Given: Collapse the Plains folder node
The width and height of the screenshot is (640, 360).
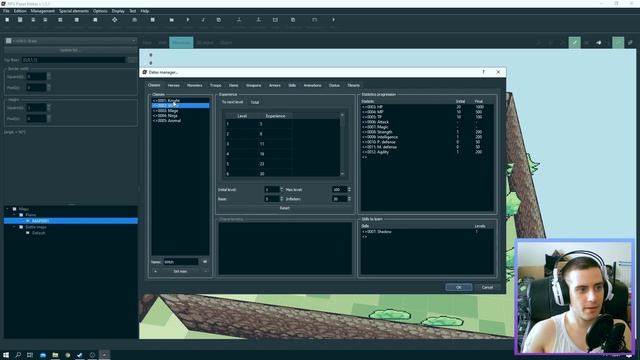Looking at the screenshot, I should (14, 215).
